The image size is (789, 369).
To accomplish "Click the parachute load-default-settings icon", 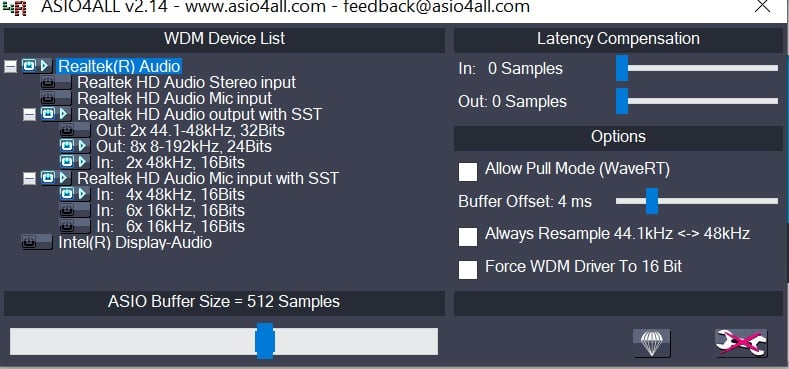I will (652, 343).
